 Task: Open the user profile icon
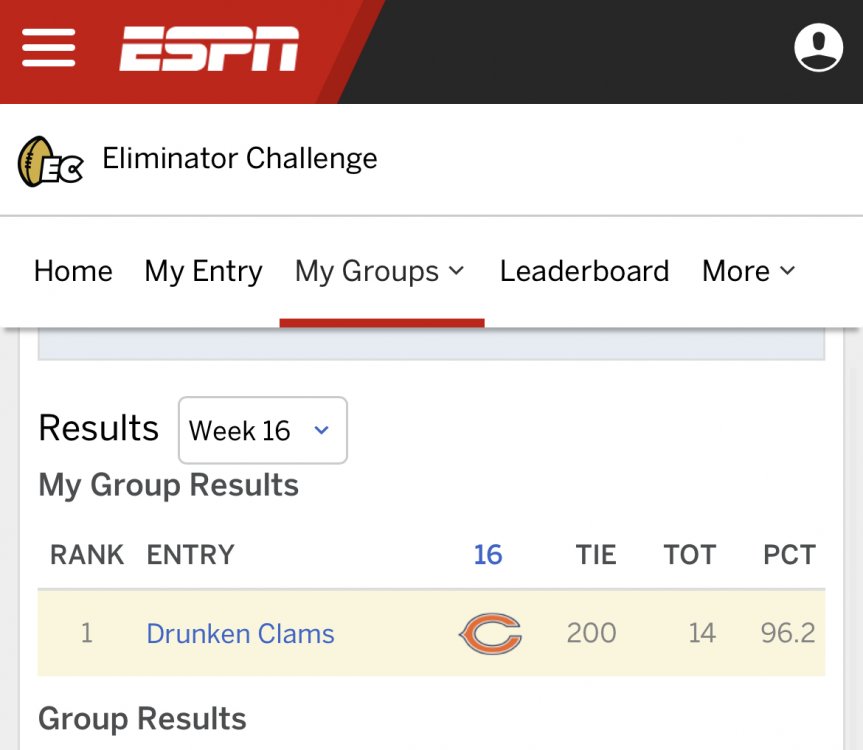818,47
